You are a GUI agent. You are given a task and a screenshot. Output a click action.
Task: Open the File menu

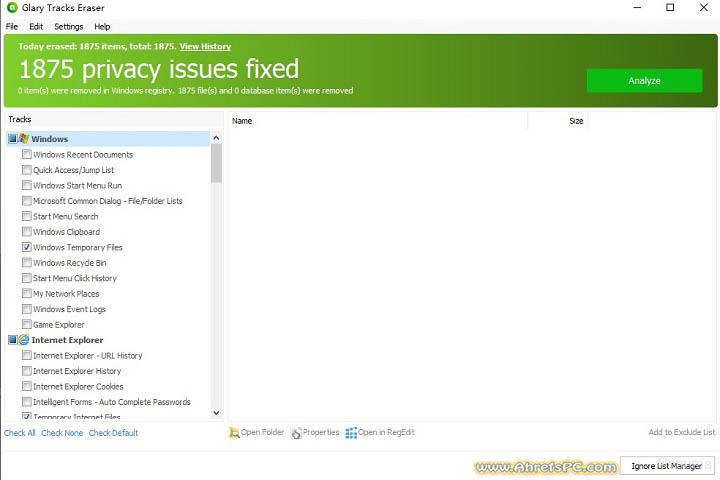point(12,27)
